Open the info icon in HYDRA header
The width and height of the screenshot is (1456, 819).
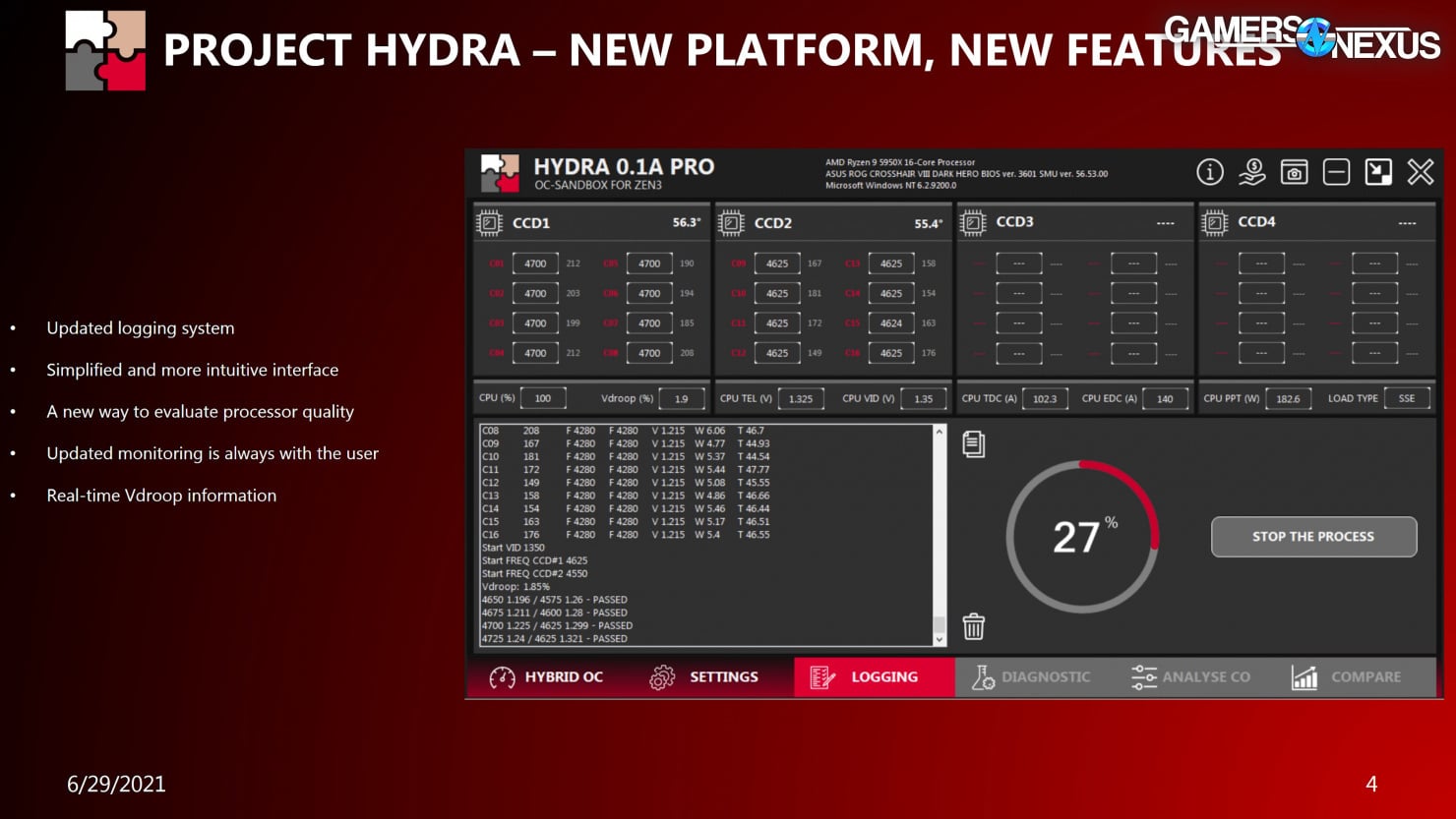tap(1209, 172)
